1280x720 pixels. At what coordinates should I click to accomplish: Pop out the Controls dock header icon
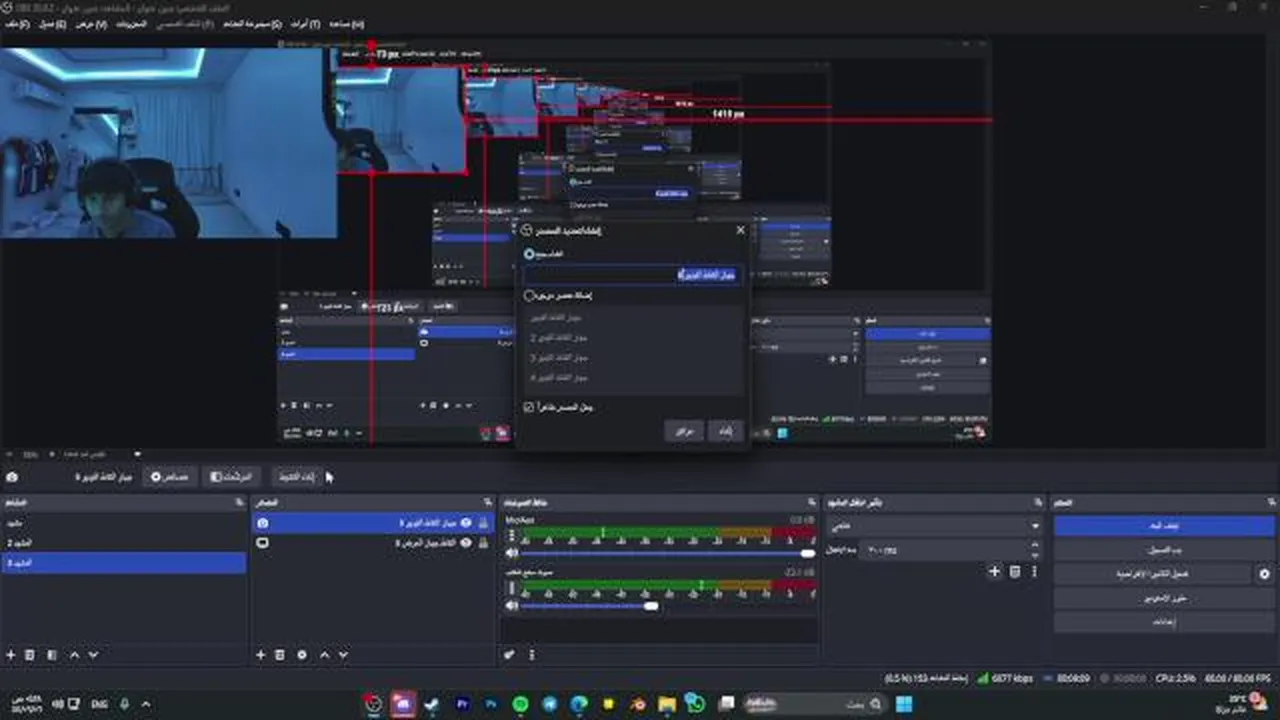(x=1272, y=502)
